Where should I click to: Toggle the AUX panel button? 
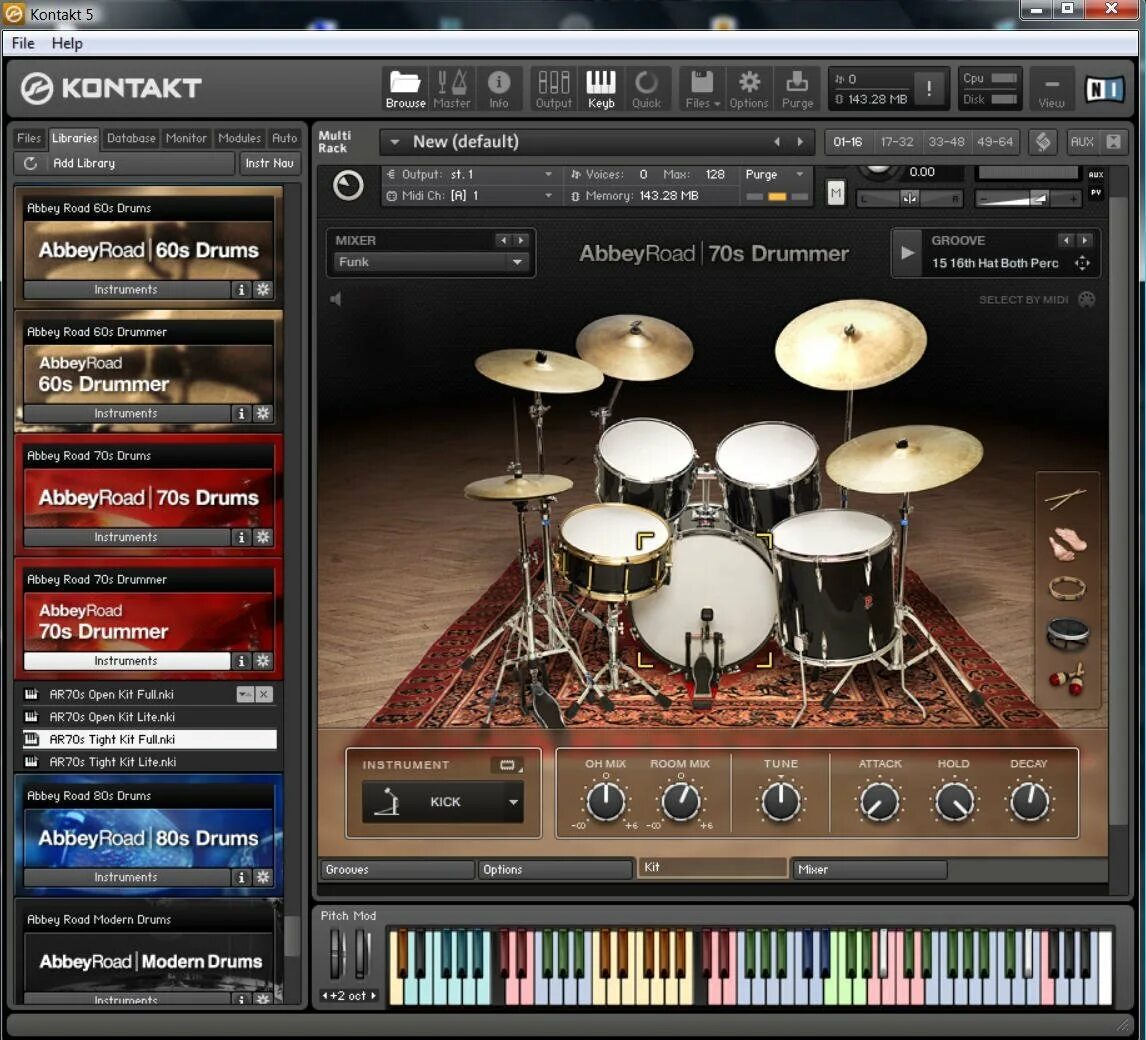point(1082,142)
